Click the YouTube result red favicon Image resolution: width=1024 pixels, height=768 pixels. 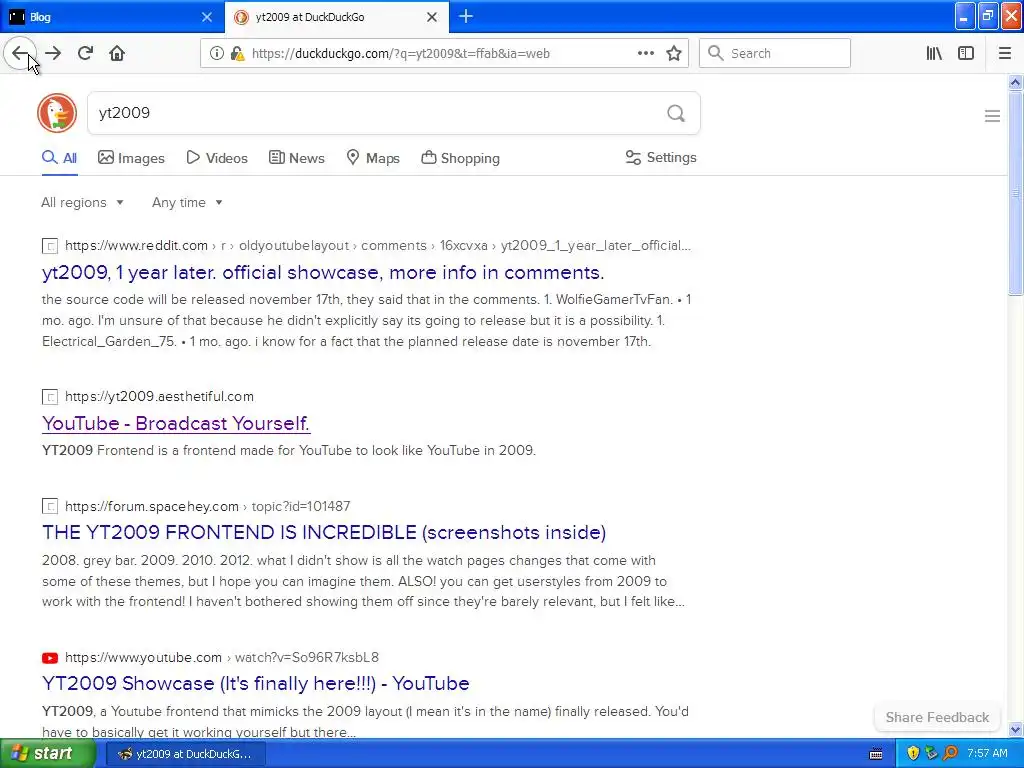50,658
